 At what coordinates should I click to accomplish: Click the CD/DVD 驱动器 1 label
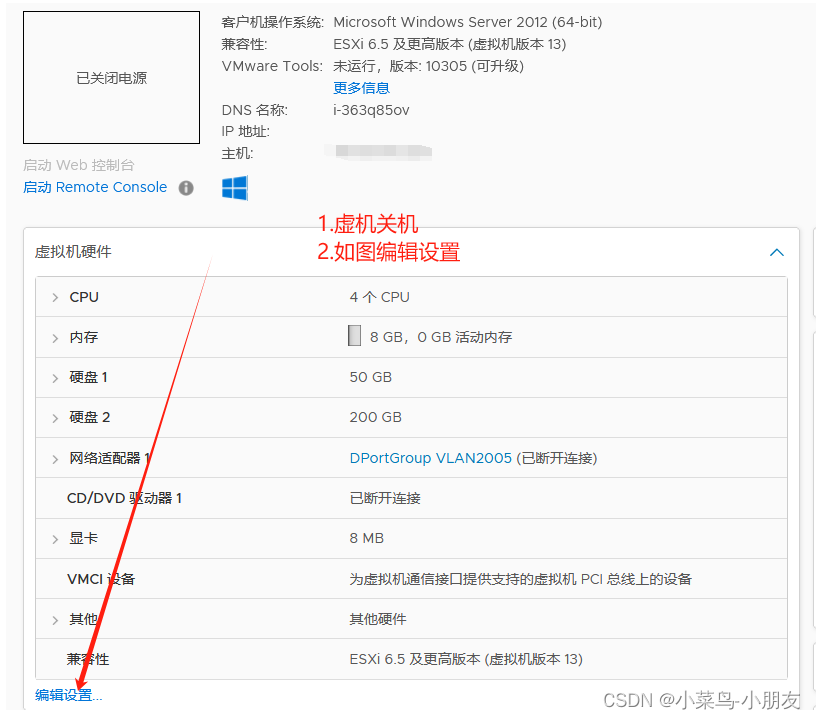(124, 498)
